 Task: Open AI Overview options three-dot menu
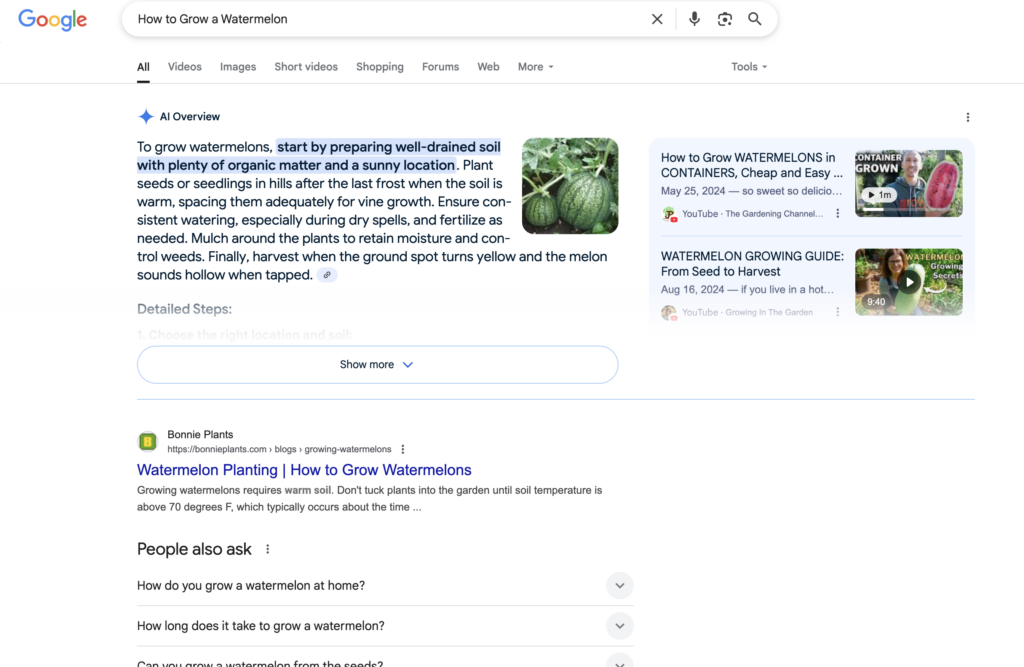click(967, 117)
